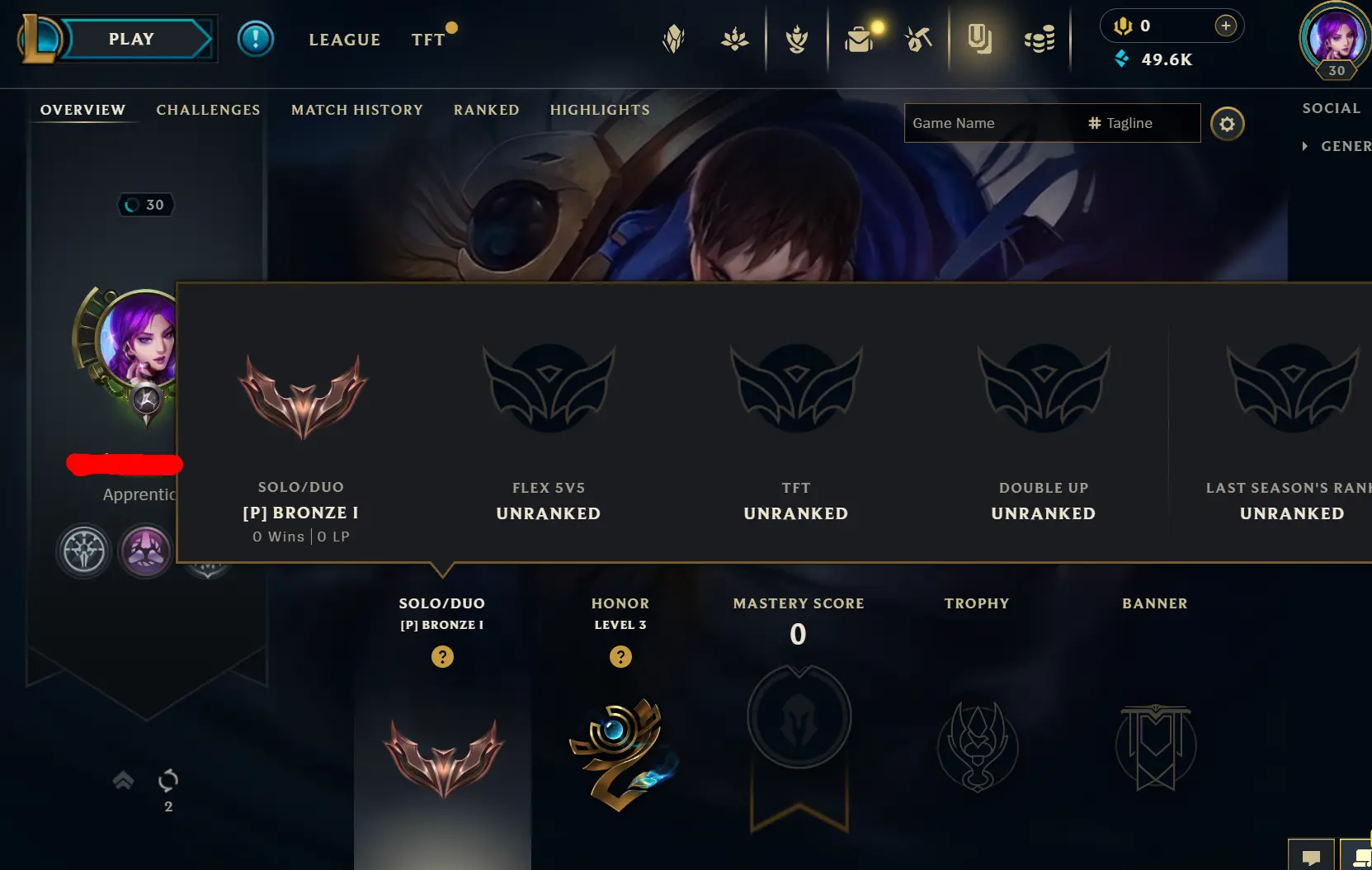
Task: Switch to the Match History tab
Action: (x=357, y=110)
